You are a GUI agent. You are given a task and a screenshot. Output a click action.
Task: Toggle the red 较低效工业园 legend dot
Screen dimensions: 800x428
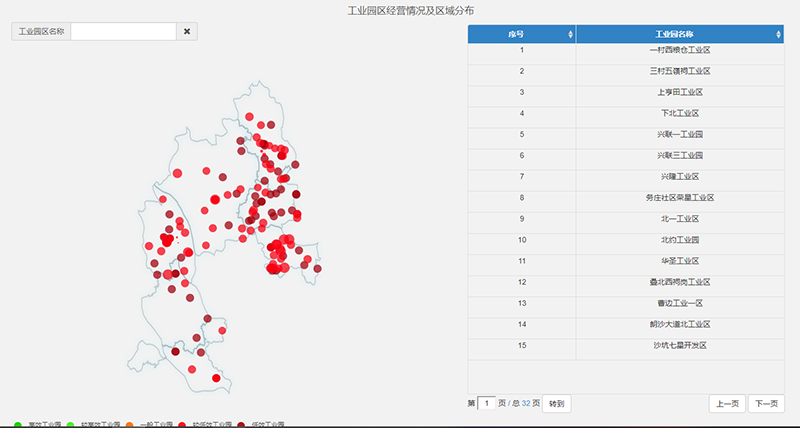point(182,425)
